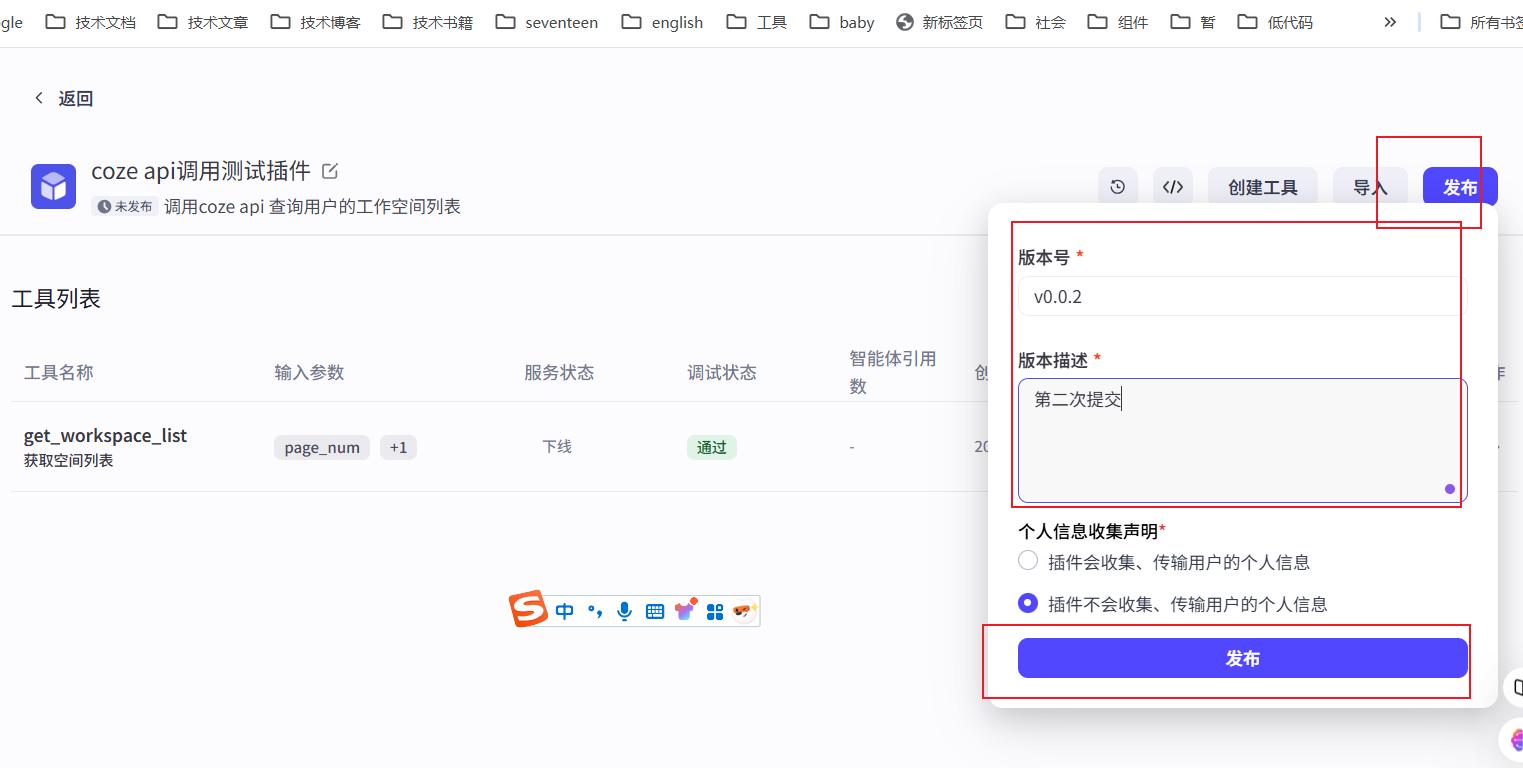Viewport: 1523px width, 768px height.
Task: Open the version history clock icon
Action: click(1118, 187)
